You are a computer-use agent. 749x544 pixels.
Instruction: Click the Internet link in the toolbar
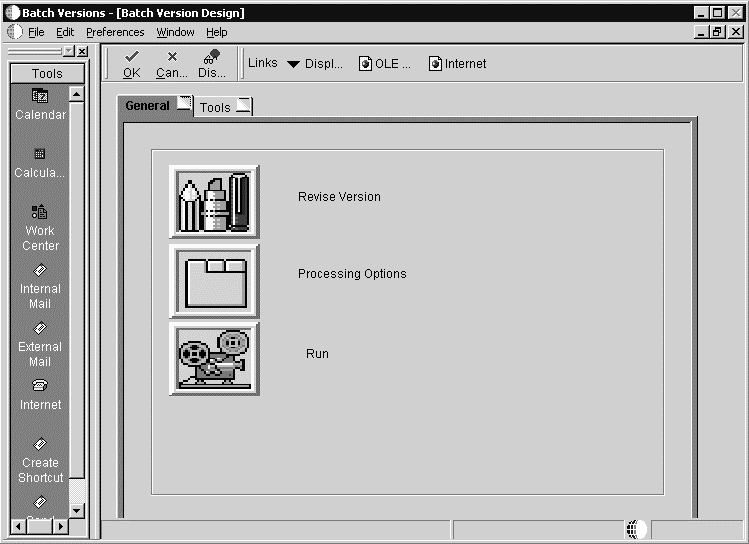pos(458,64)
